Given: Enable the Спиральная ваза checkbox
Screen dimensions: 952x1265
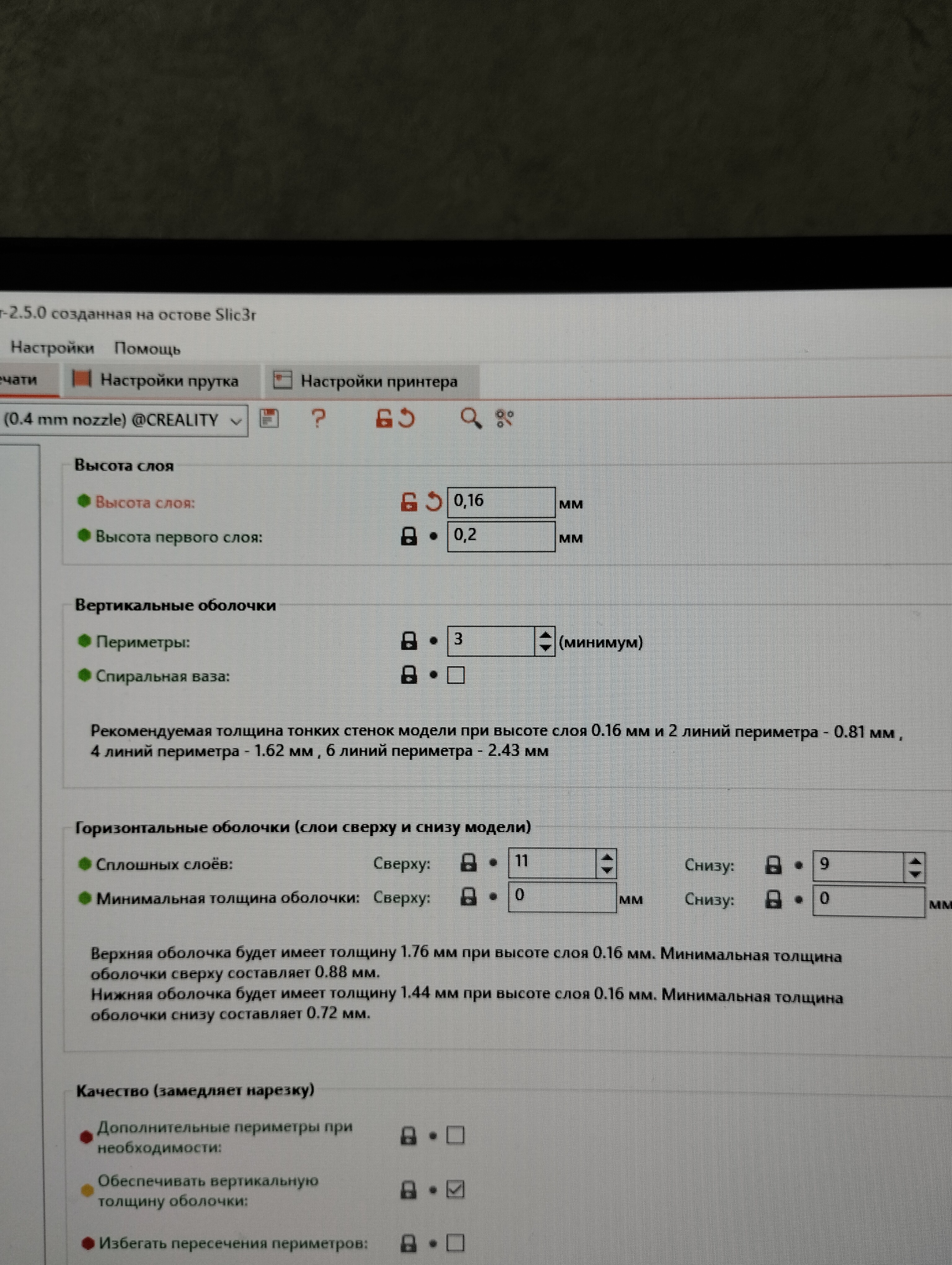Looking at the screenshot, I should pyautogui.click(x=456, y=675).
